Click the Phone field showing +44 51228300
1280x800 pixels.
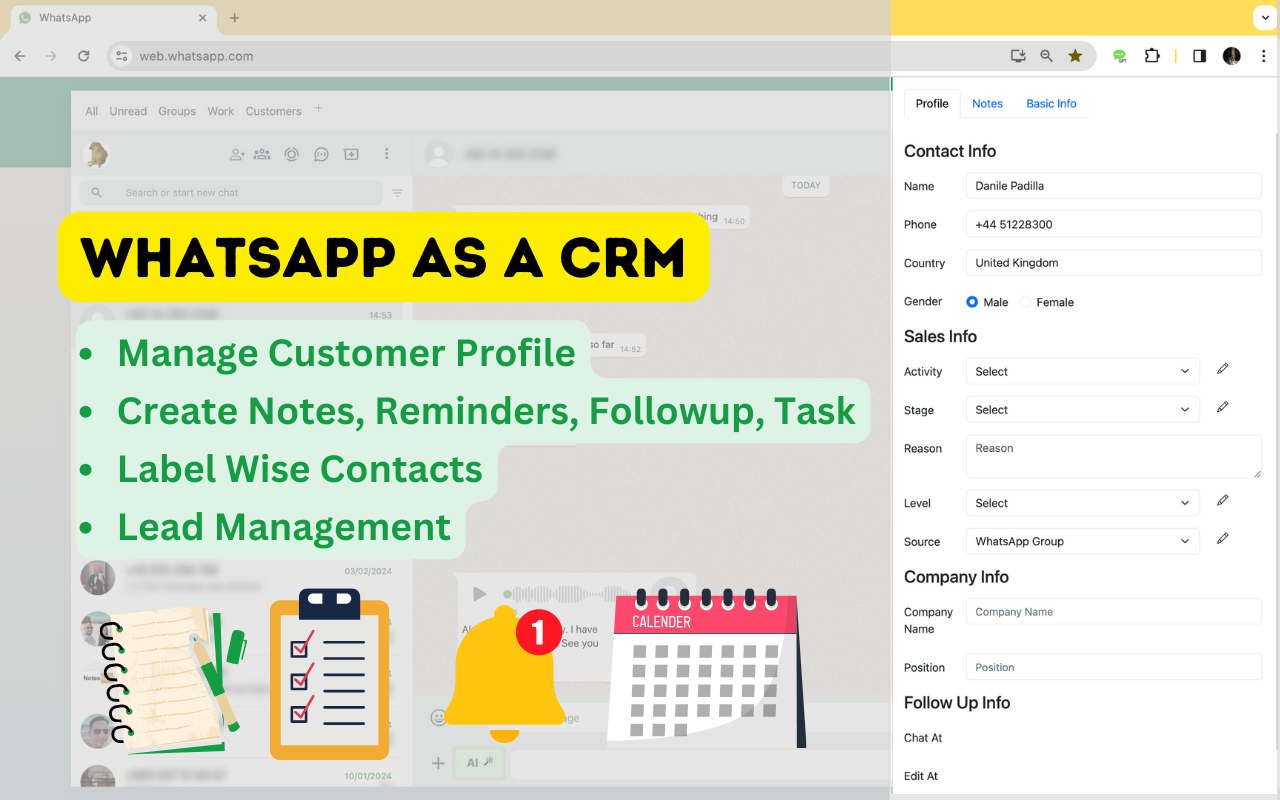(x=1114, y=224)
